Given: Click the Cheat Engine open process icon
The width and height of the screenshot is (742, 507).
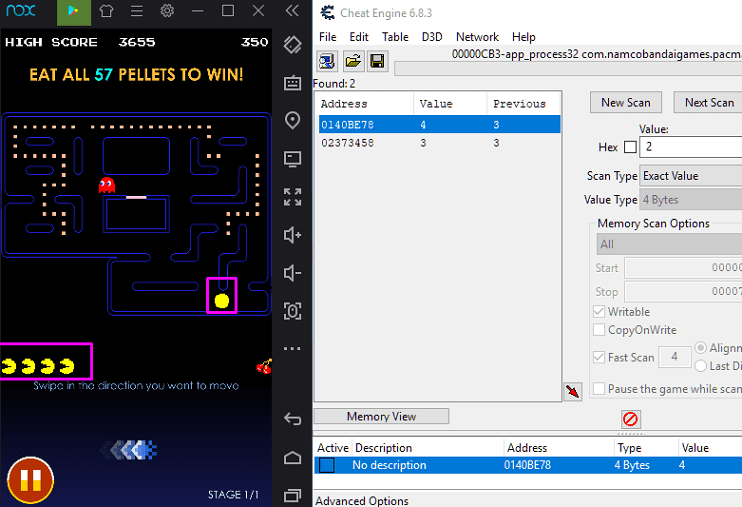Looking at the screenshot, I should point(327,61).
